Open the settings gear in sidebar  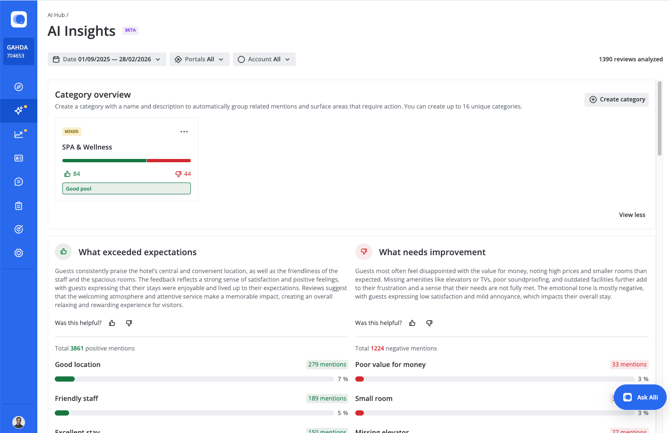(x=18, y=253)
